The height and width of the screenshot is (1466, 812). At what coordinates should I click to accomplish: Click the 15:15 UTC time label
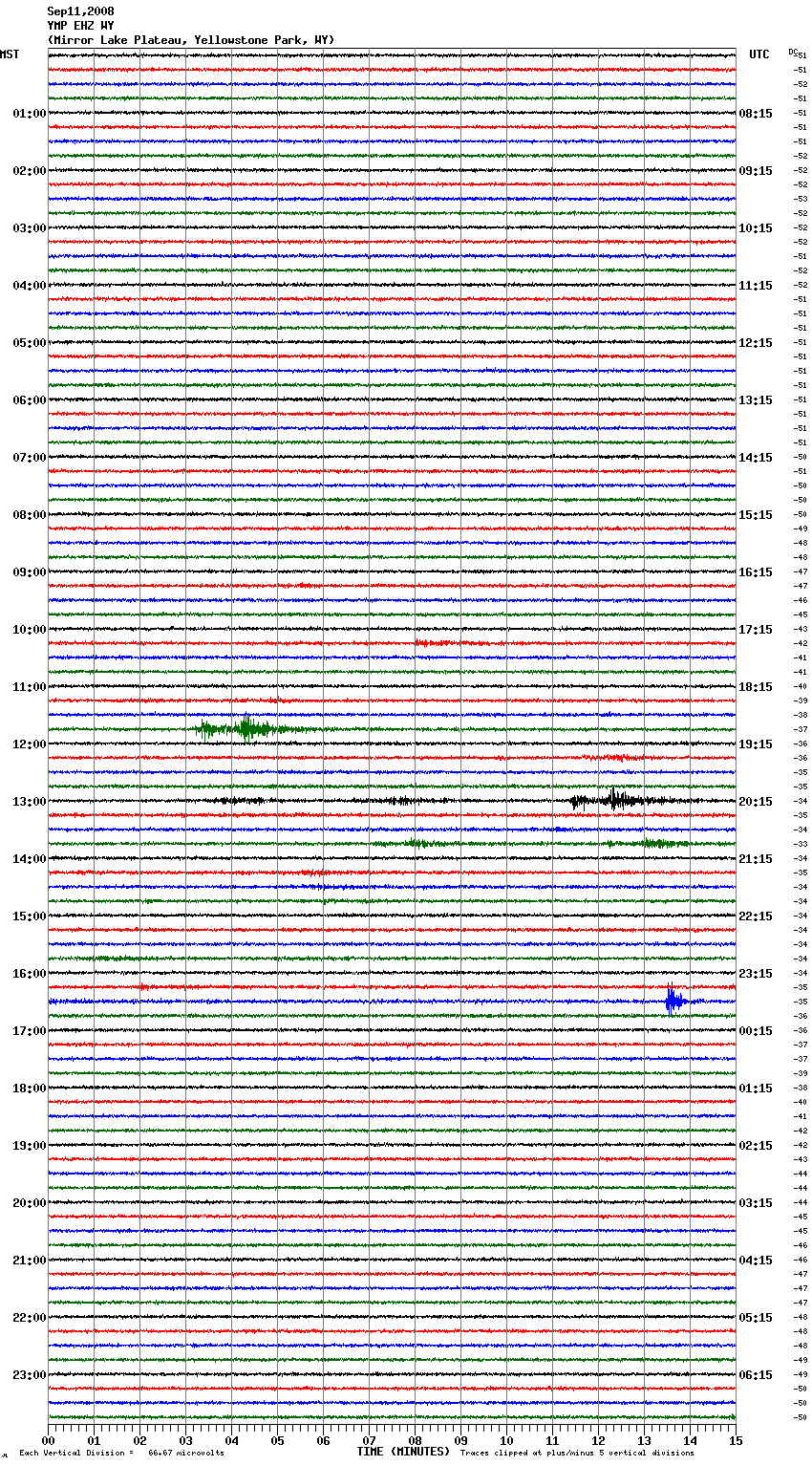tap(756, 515)
